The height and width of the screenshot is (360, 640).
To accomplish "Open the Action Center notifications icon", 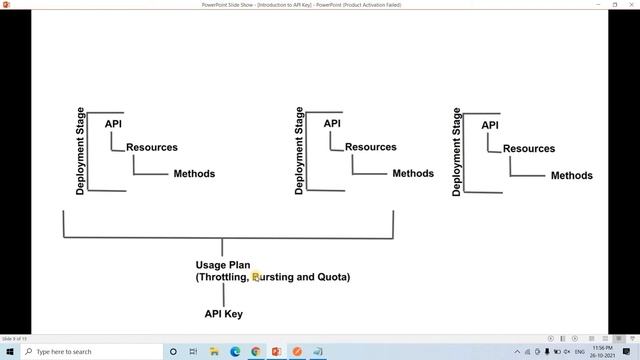I will pyautogui.click(x=627, y=351).
